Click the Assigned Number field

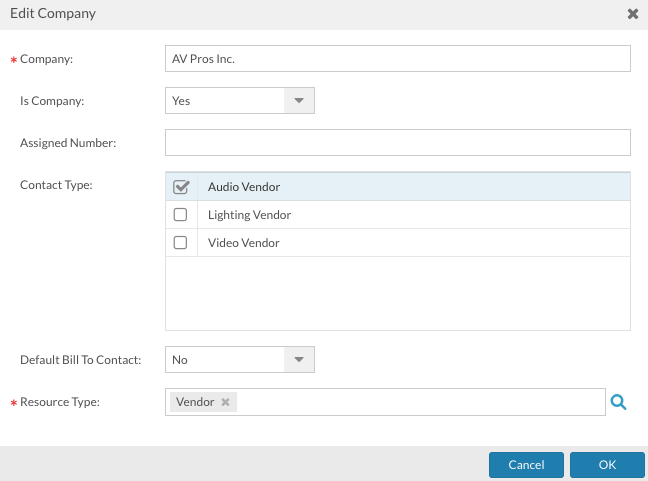(x=398, y=143)
